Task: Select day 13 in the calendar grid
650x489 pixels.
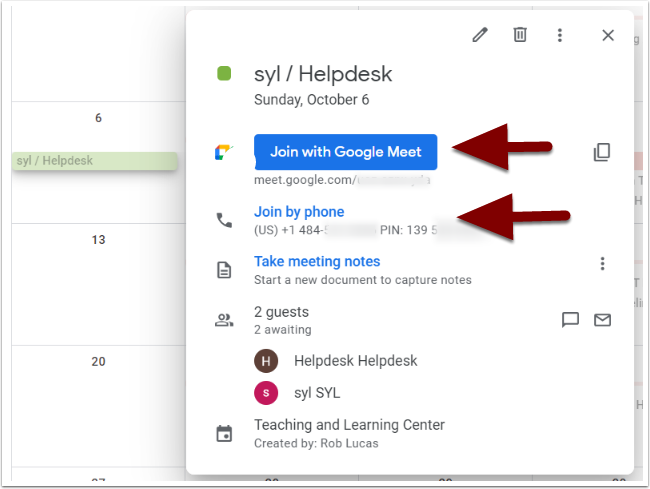Action: click(98, 240)
